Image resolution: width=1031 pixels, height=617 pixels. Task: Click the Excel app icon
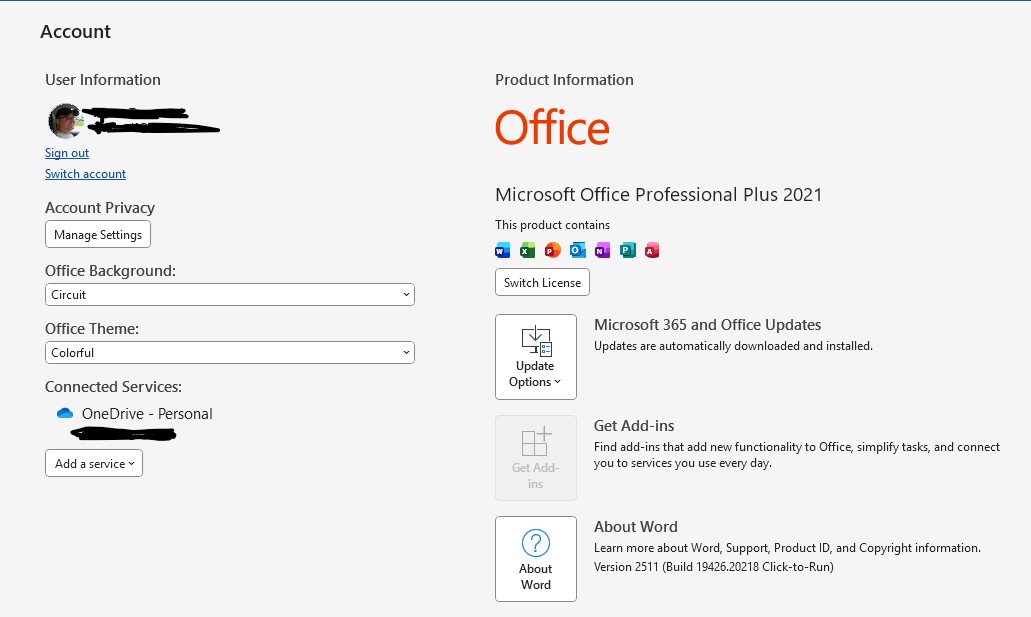pos(527,250)
